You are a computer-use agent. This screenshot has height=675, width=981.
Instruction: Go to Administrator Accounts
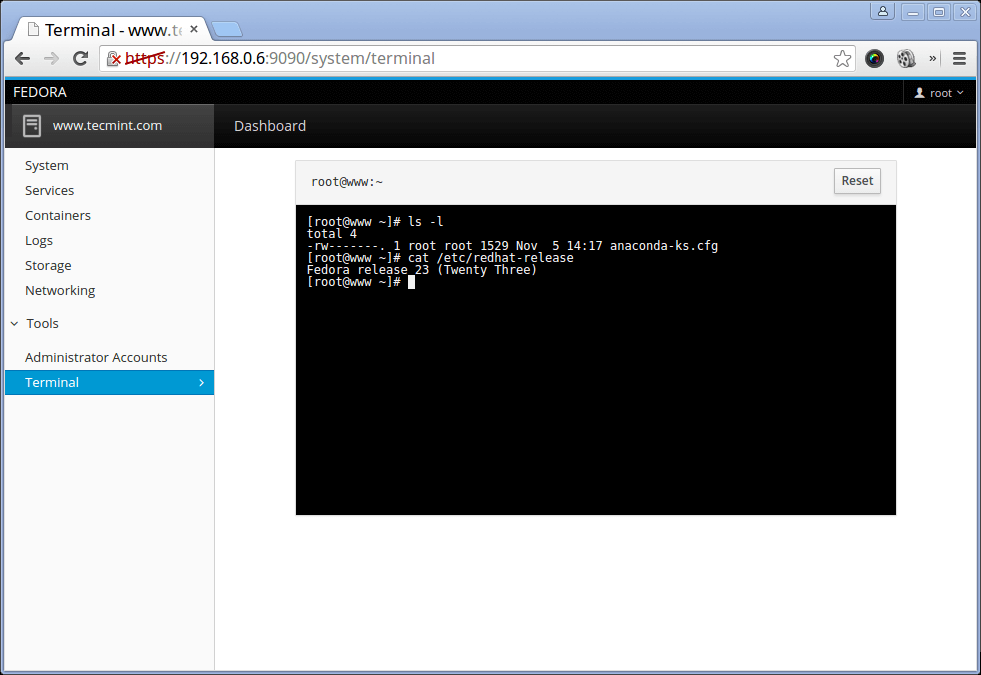click(x=96, y=357)
